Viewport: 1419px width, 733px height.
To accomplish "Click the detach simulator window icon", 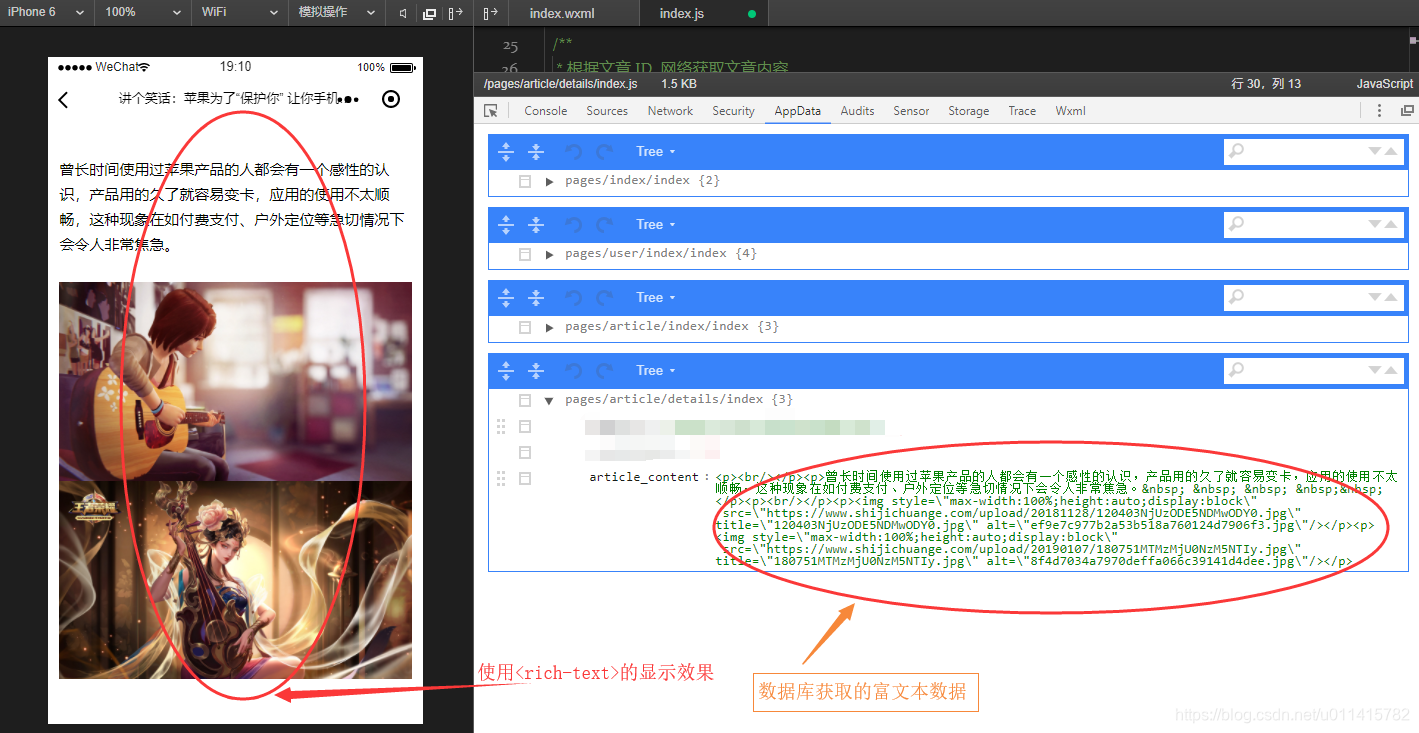I will pos(430,13).
